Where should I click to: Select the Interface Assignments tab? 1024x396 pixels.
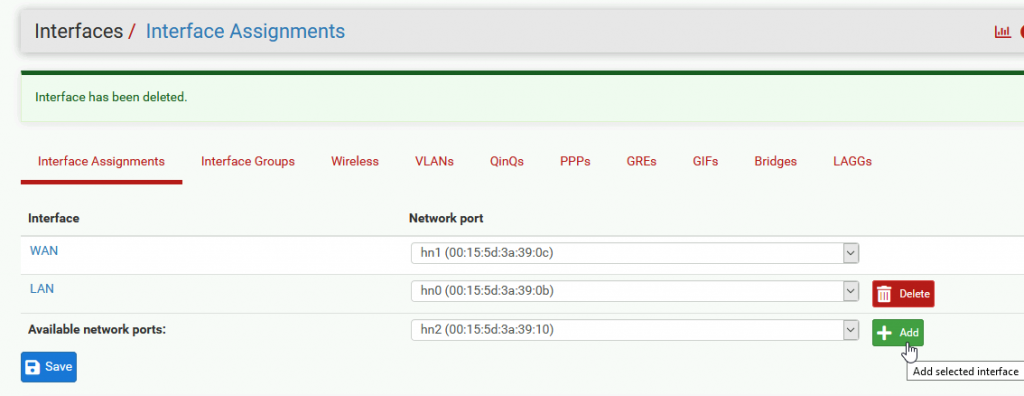tap(101, 161)
